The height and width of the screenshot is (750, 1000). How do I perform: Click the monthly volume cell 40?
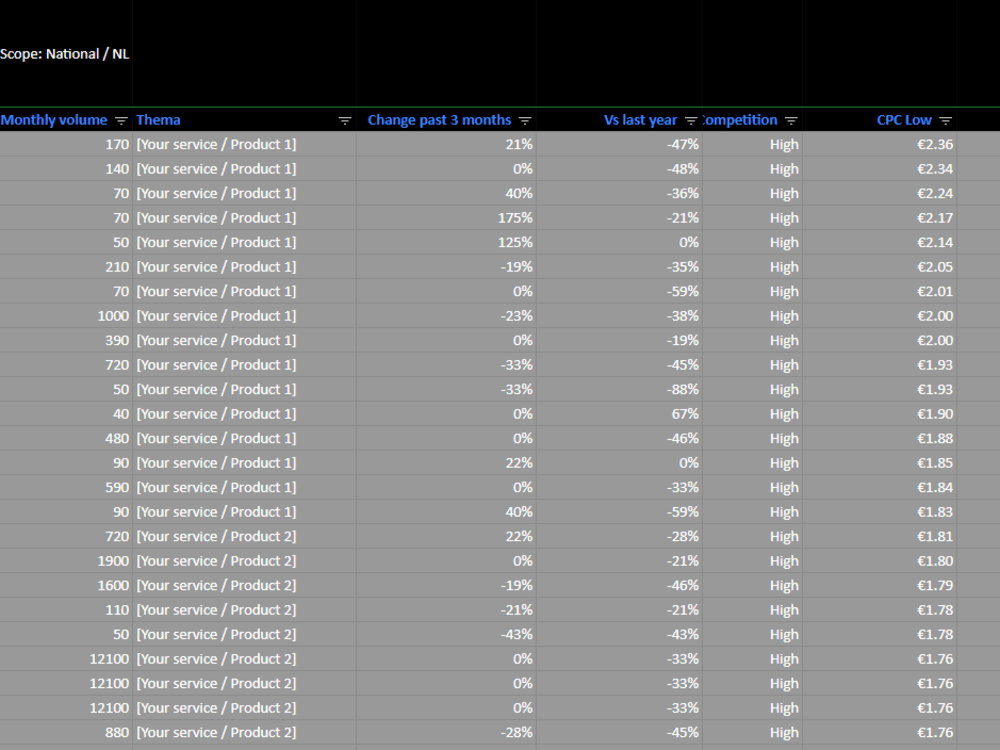coord(66,414)
